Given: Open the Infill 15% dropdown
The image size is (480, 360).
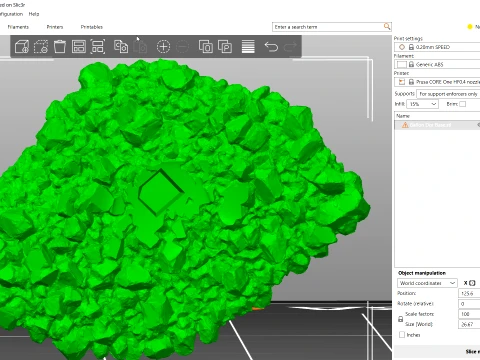Looking at the screenshot, I should 422,104.
